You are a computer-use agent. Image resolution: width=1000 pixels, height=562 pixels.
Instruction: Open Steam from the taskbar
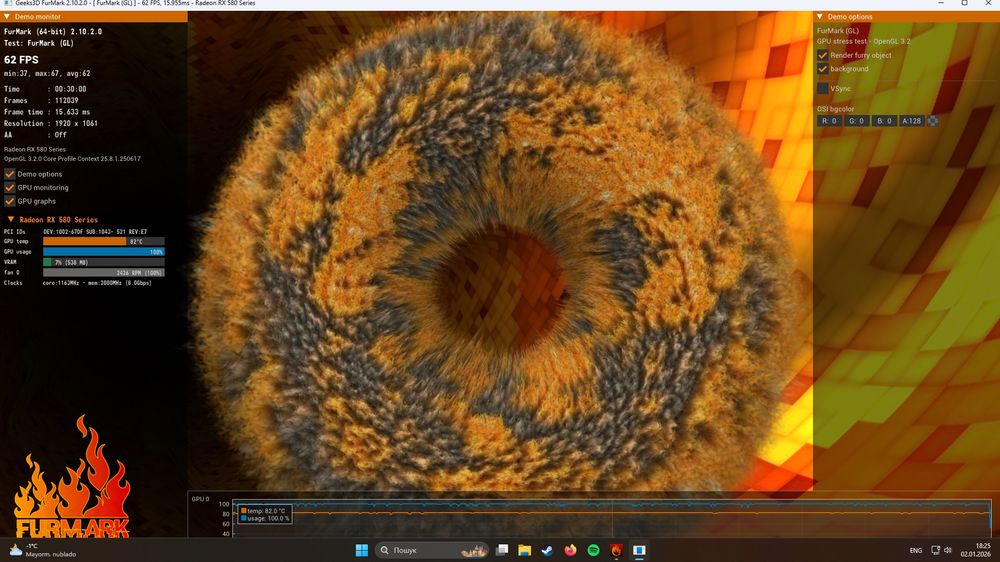[x=547, y=550]
